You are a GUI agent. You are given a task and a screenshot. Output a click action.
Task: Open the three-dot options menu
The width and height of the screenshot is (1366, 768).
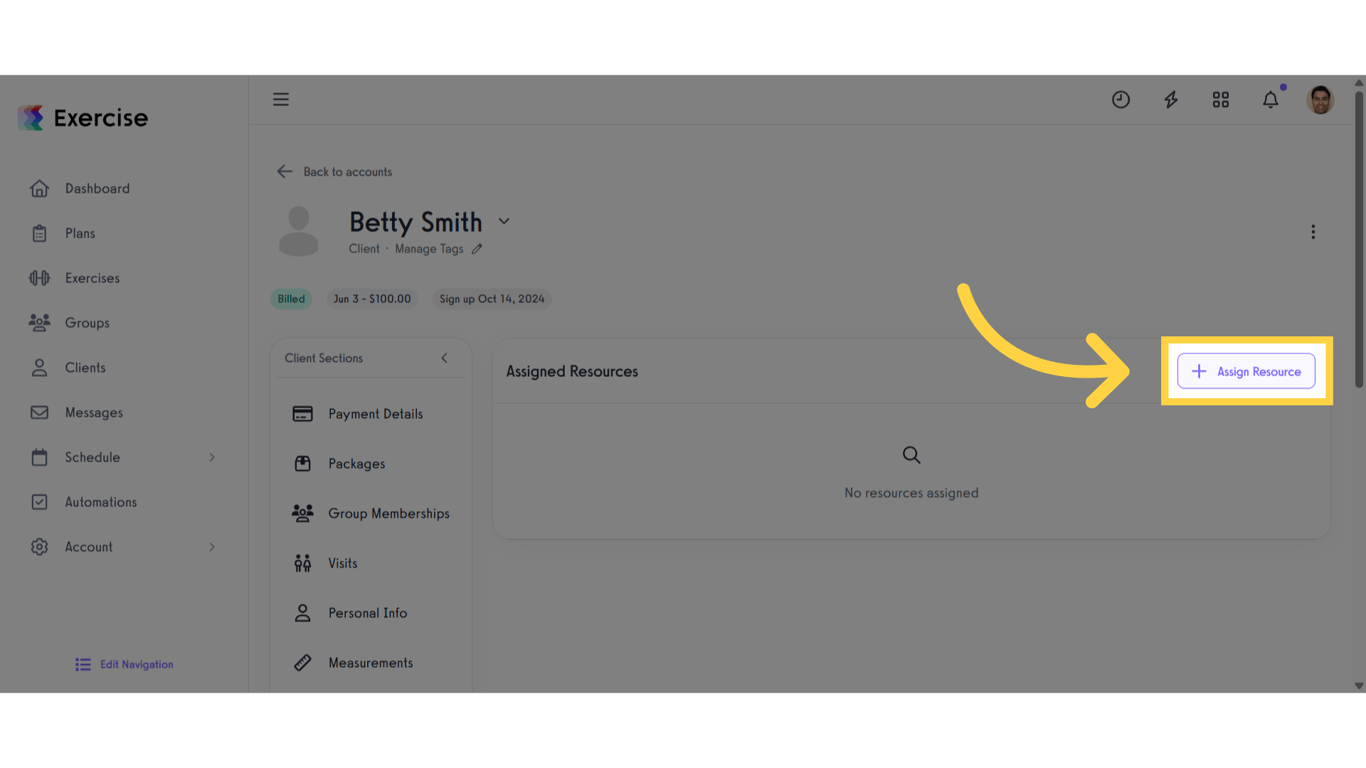pyautogui.click(x=1313, y=232)
